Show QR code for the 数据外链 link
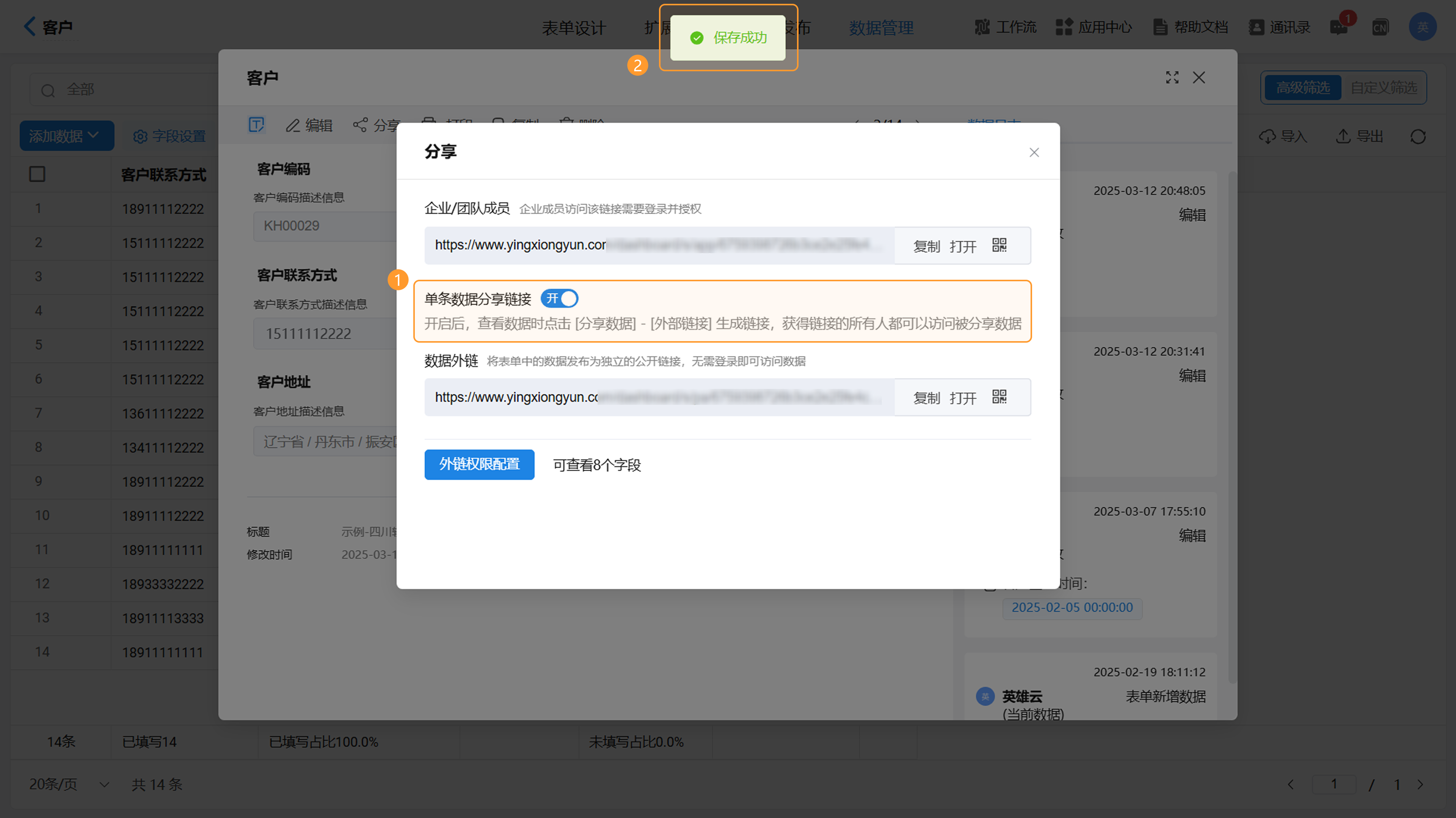 [999, 397]
